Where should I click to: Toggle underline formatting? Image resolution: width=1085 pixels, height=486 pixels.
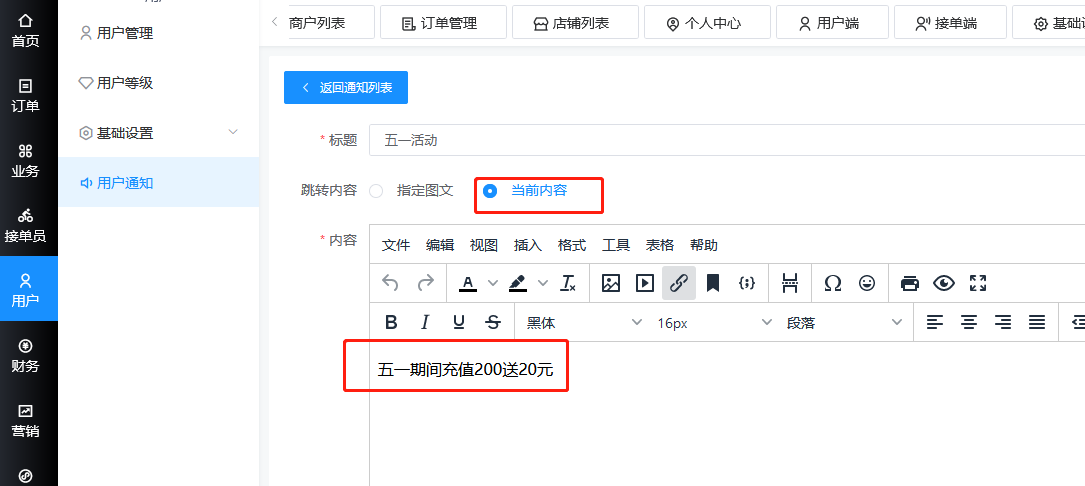tap(459, 322)
